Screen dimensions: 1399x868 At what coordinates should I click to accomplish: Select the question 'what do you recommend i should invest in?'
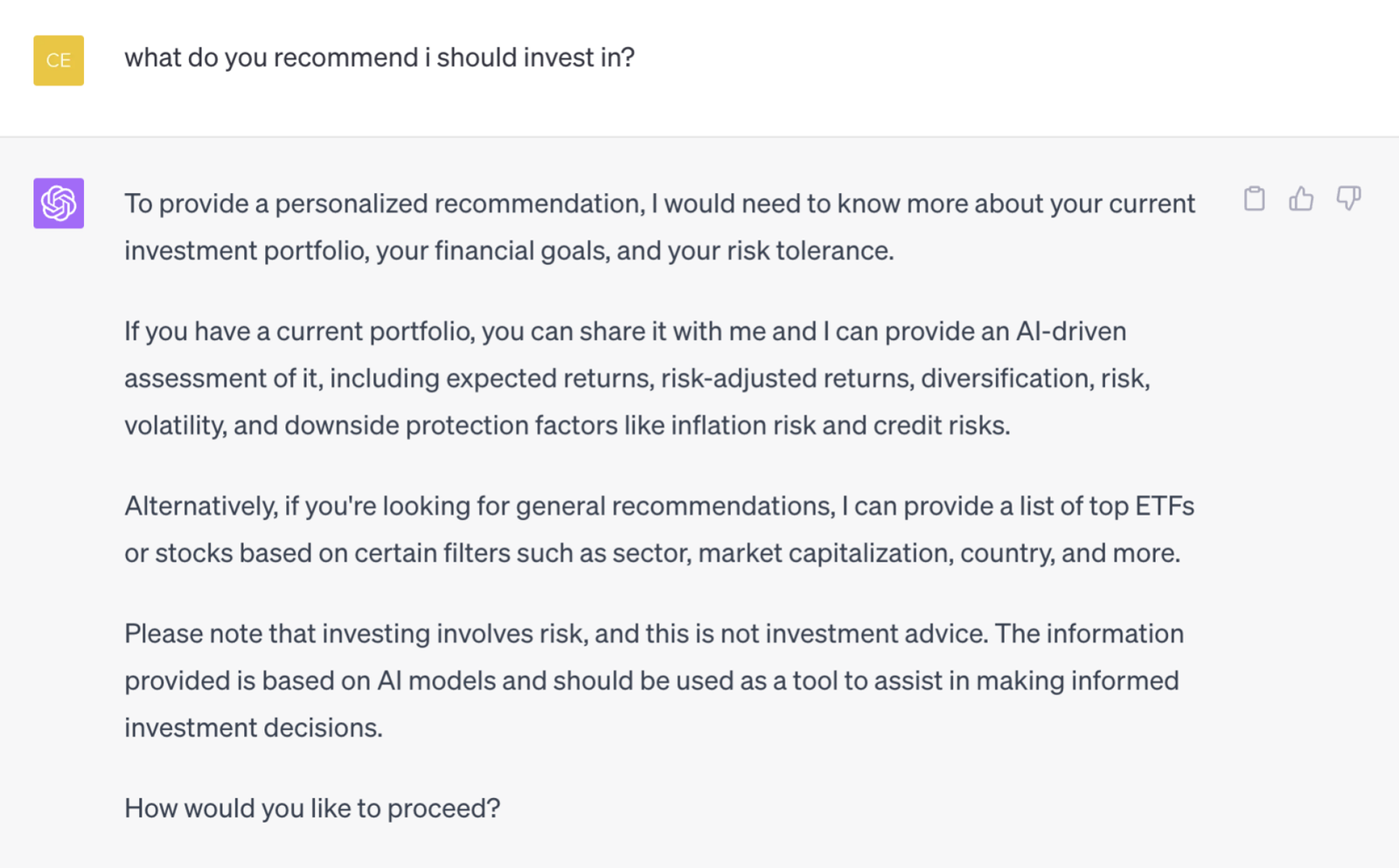point(381,57)
